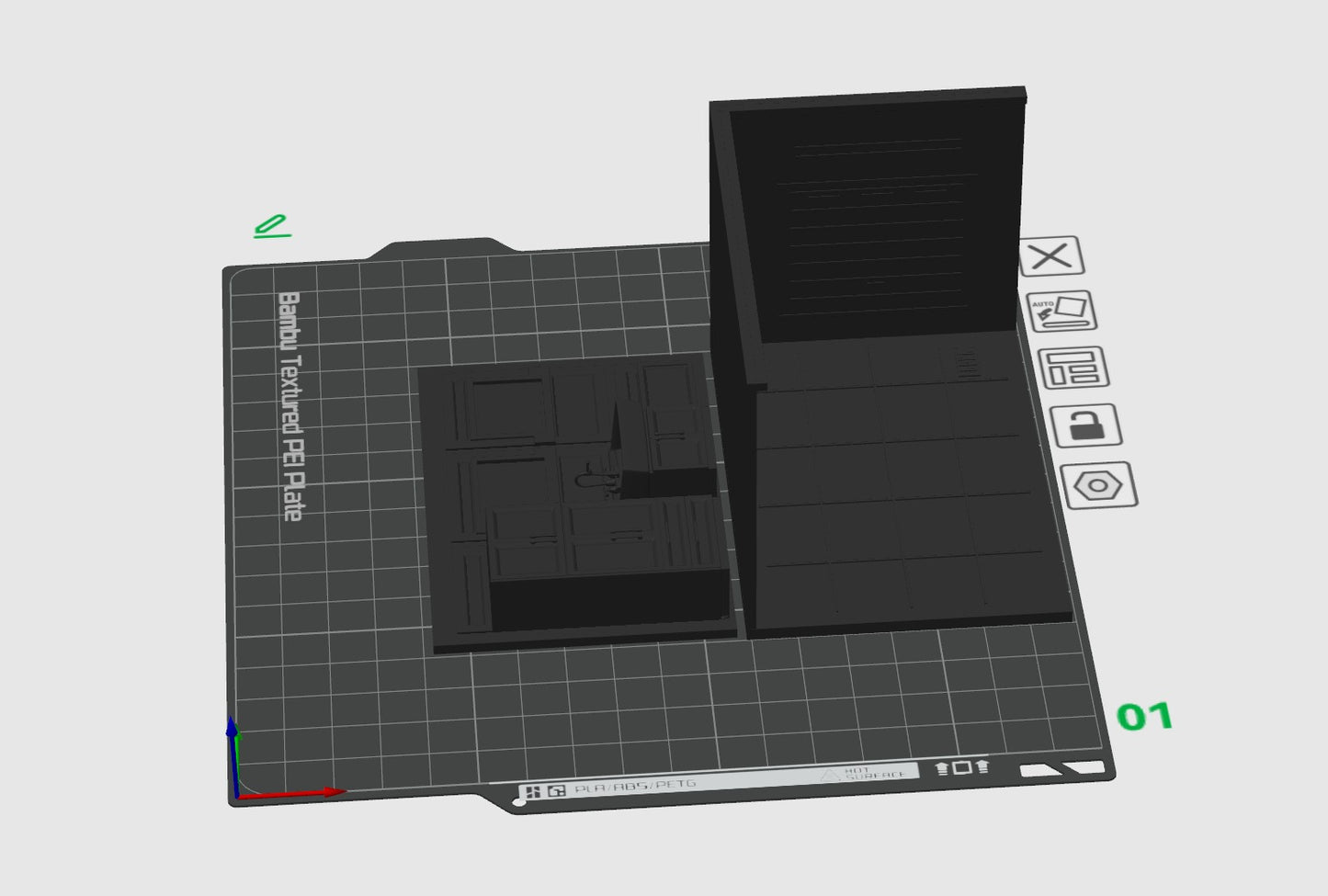The height and width of the screenshot is (896, 1328).
Task: Arrange objects using the plate layout icon
Action: coord(1073,369)
